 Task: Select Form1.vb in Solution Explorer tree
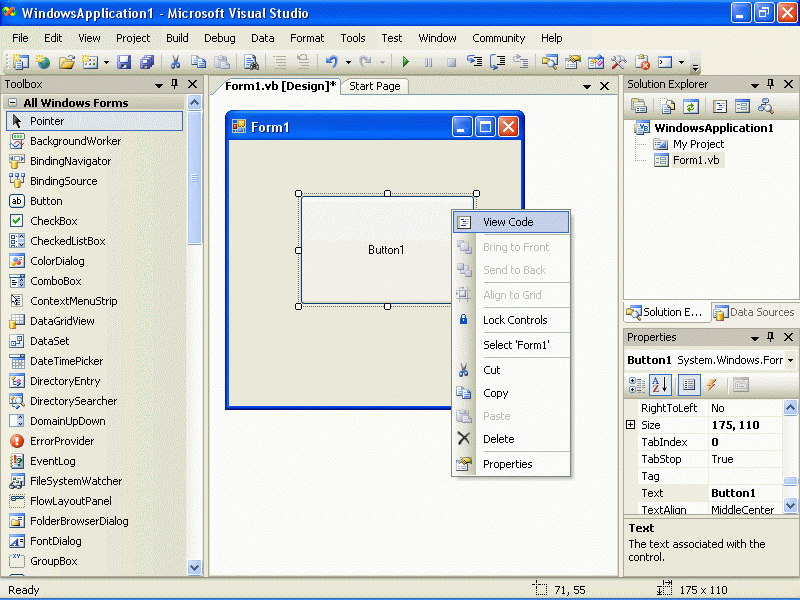(x=696, y=160)
